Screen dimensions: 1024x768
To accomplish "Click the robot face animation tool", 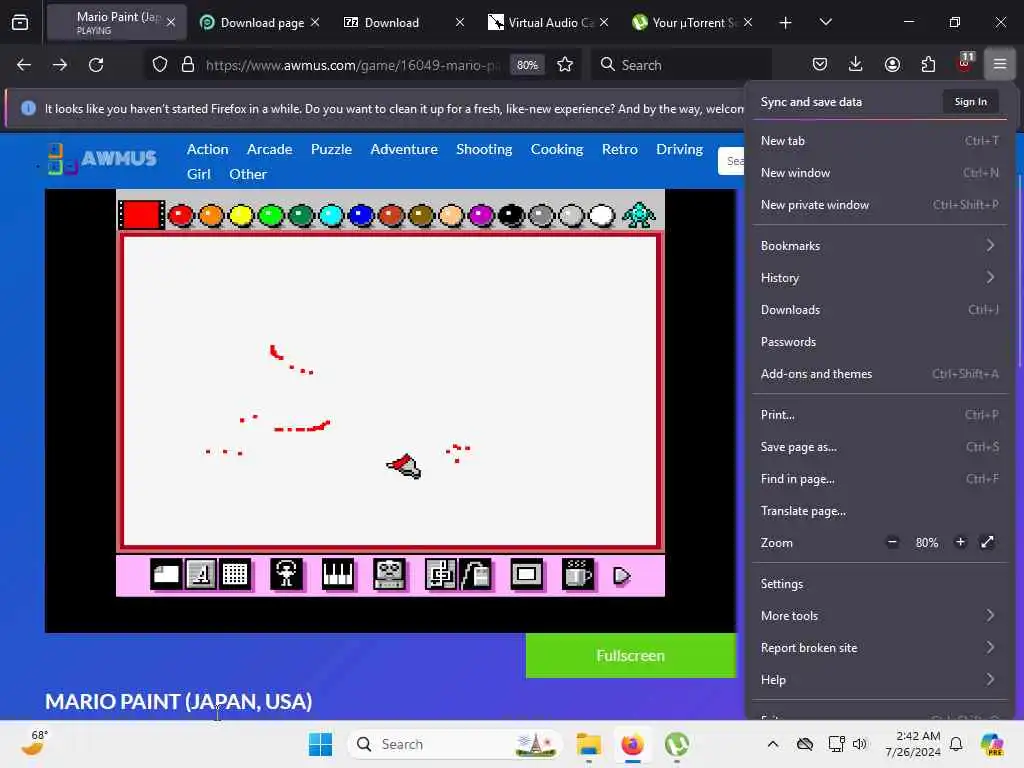I will click(x=389, y=575).
